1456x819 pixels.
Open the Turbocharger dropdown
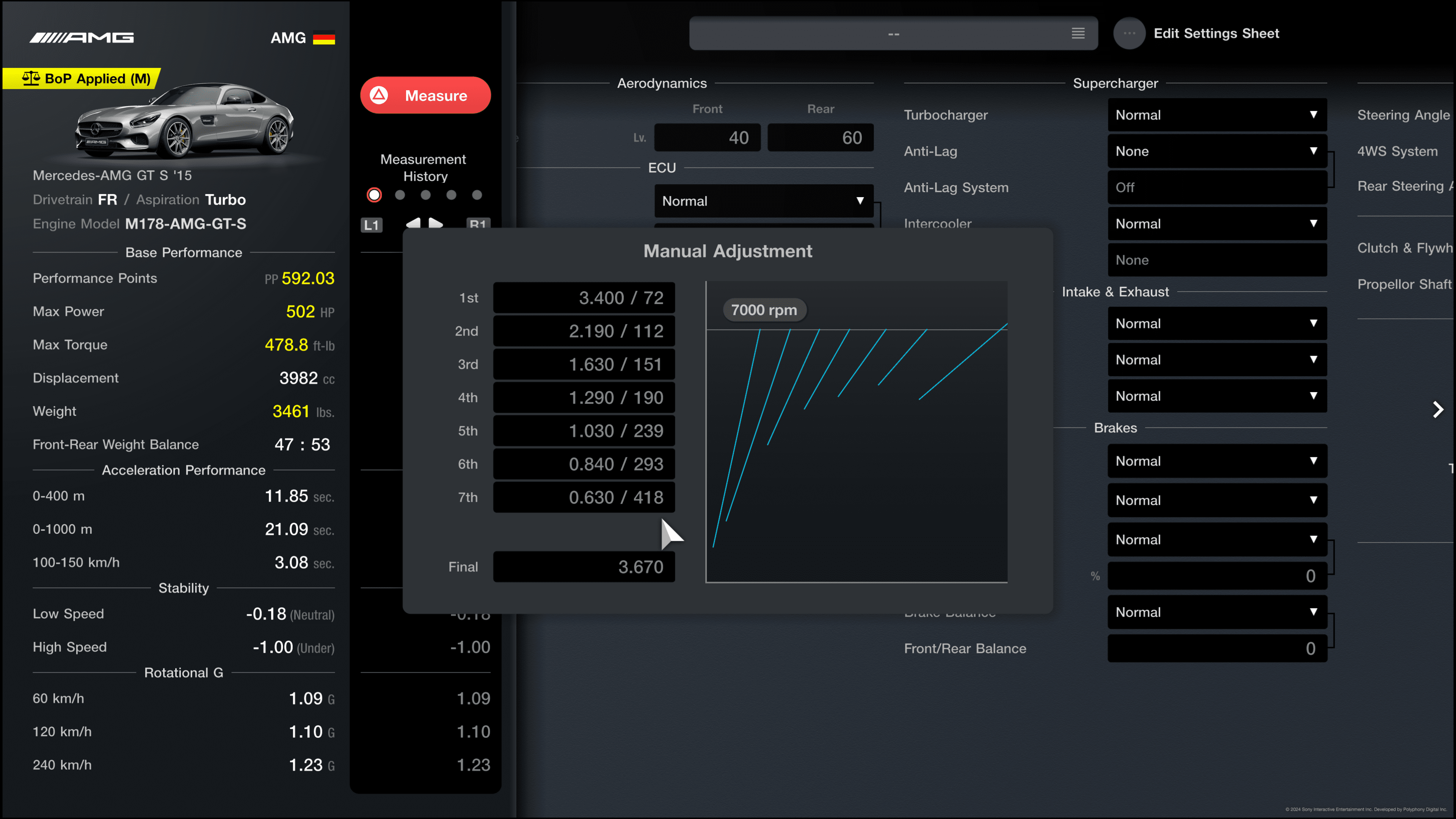(1217, 115)
